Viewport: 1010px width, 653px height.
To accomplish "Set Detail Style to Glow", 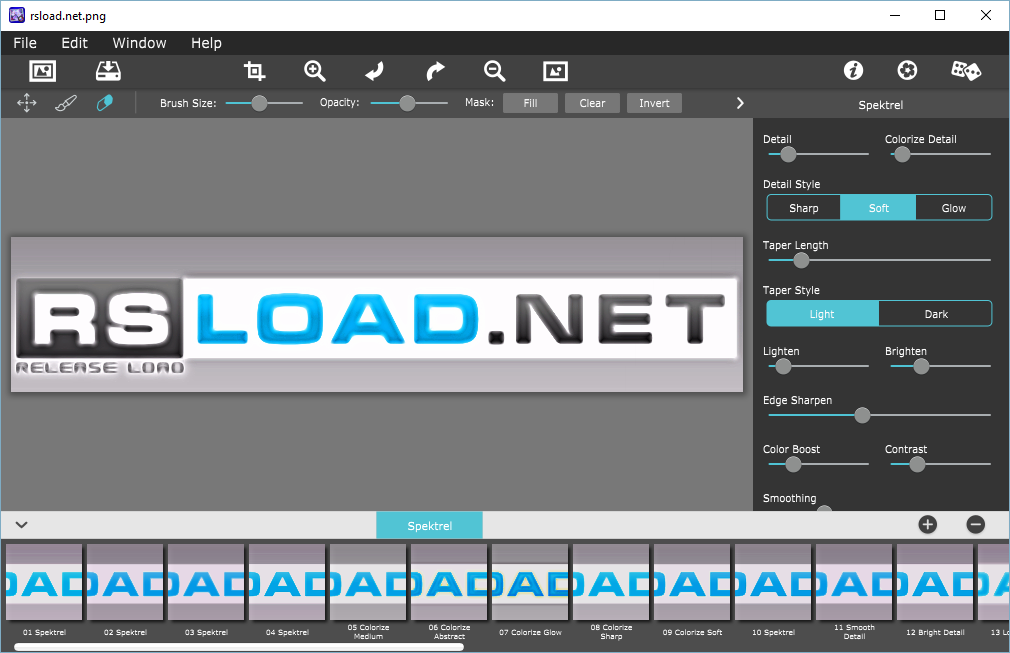I will point(954,208).
